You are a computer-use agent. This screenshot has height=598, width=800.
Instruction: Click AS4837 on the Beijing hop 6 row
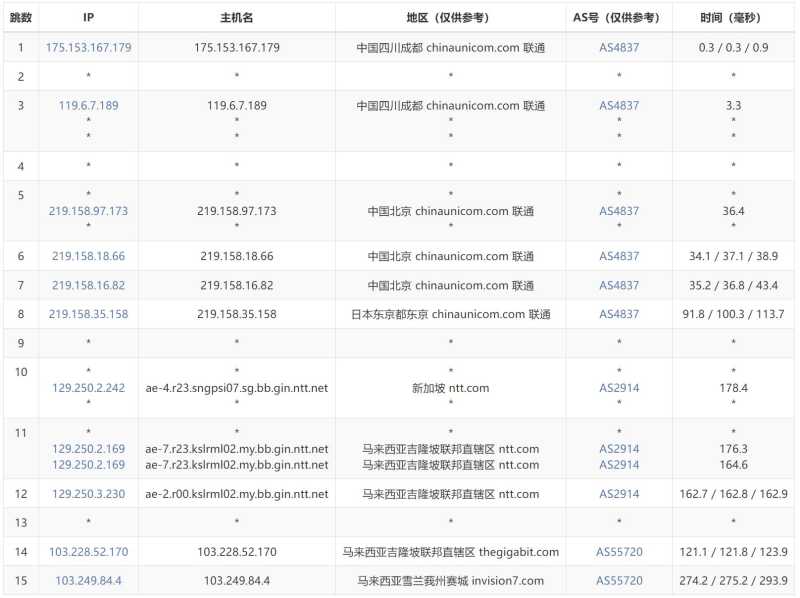pyautogui.click(x=618, y=256)
